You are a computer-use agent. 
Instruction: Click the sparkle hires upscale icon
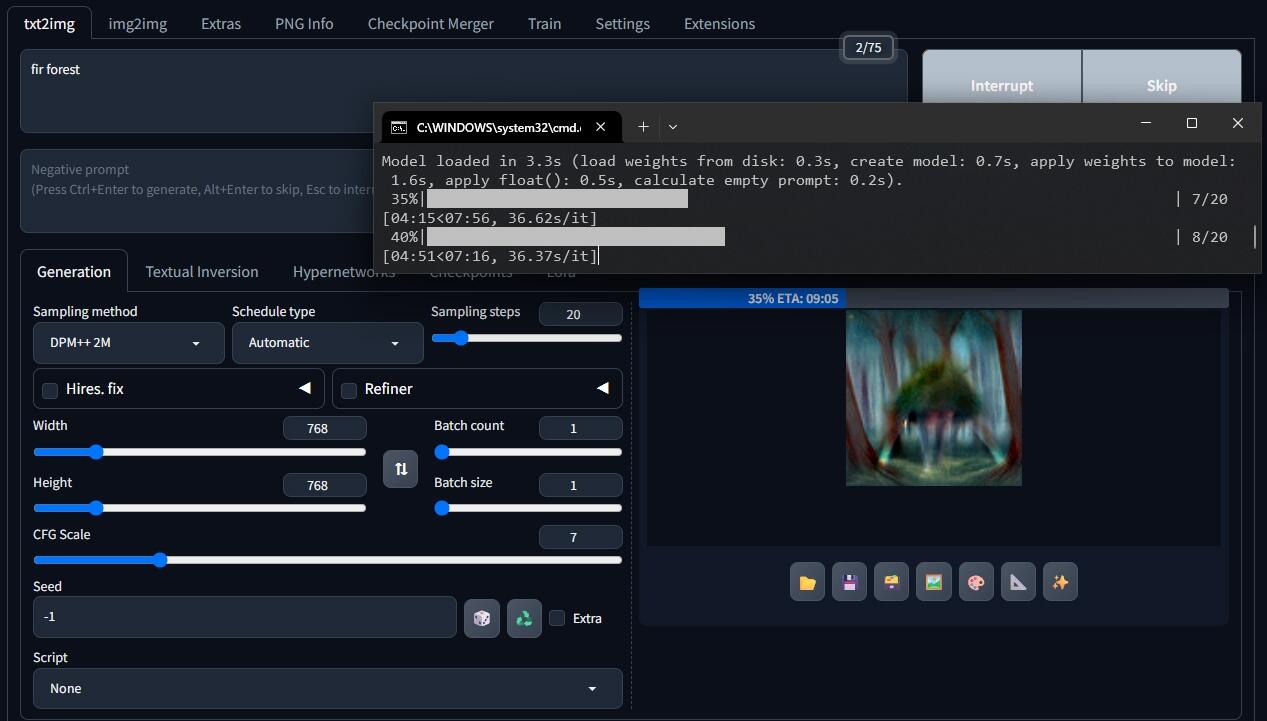click(x=1060, y=582)
